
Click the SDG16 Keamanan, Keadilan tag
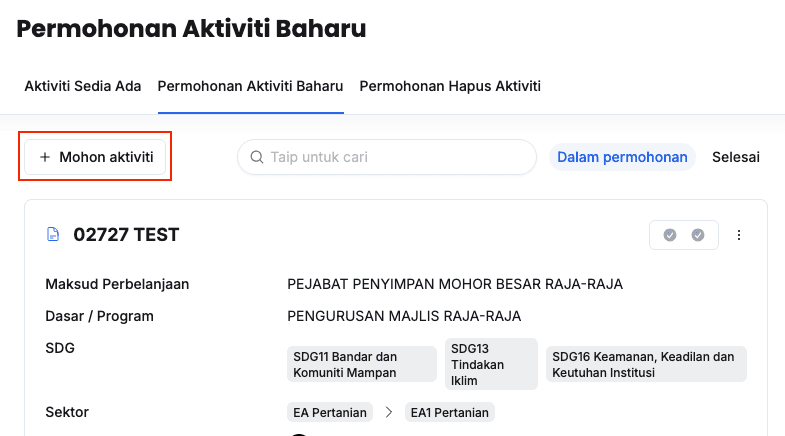click(646, 365)
